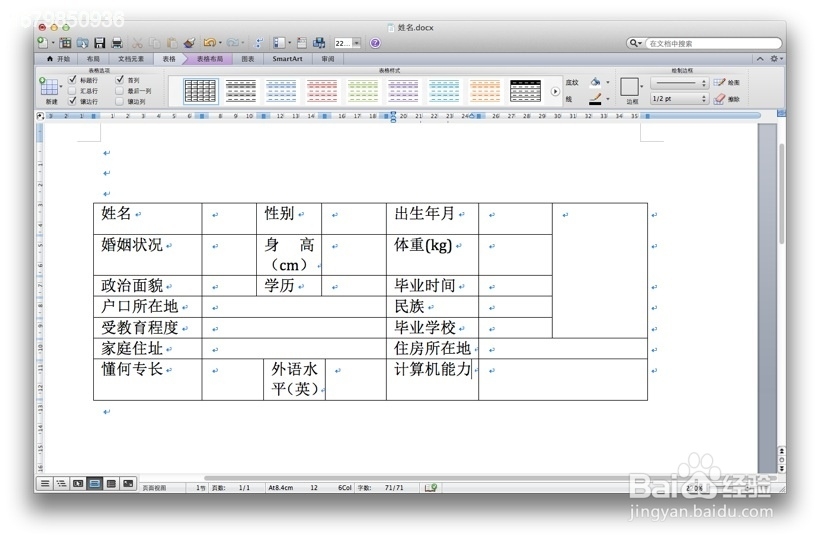Switch to the 表格 ribbon tab

coord(169,59)
